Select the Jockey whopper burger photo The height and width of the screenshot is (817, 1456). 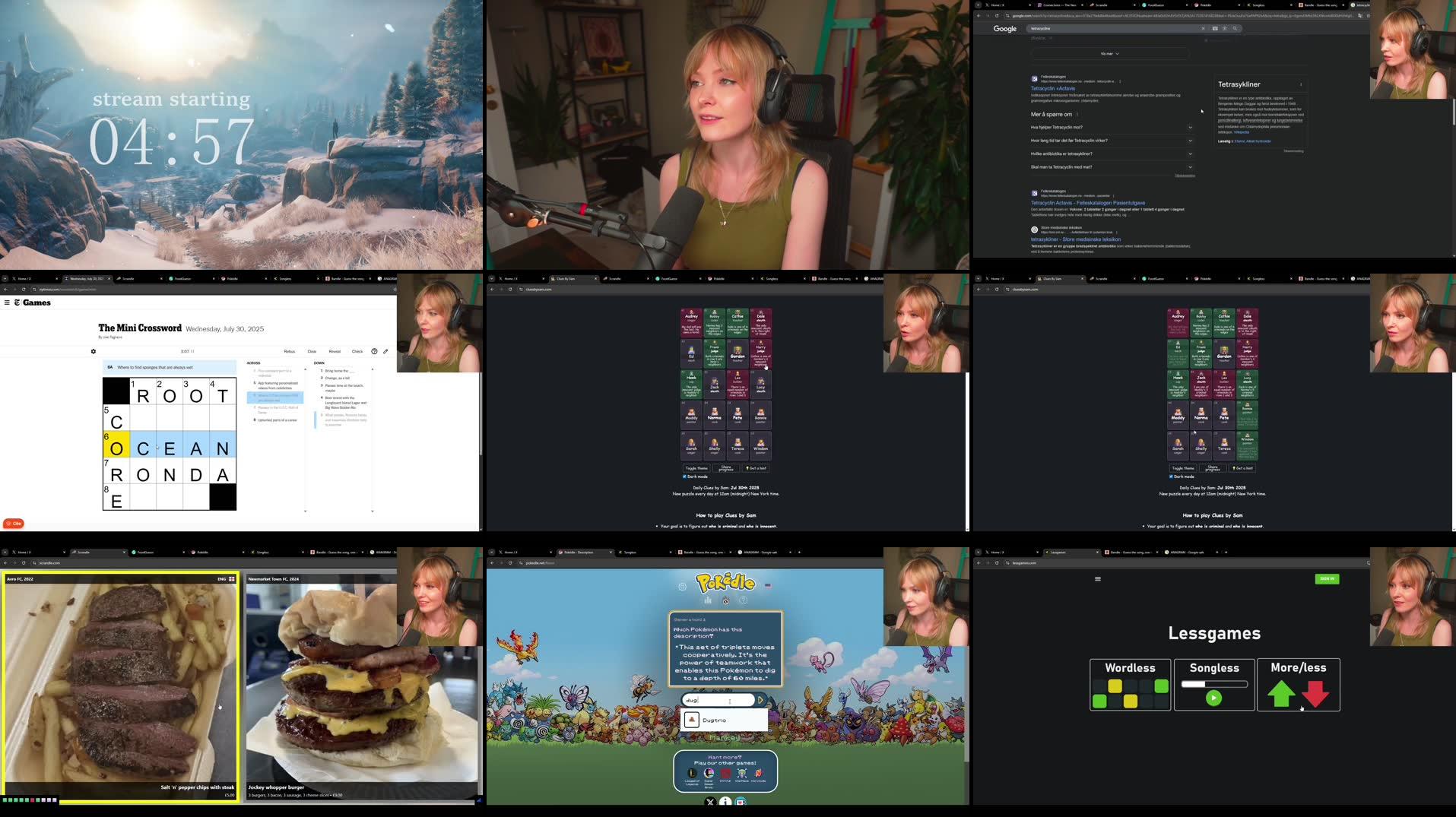pyautogui.click(x=363, y=686)
